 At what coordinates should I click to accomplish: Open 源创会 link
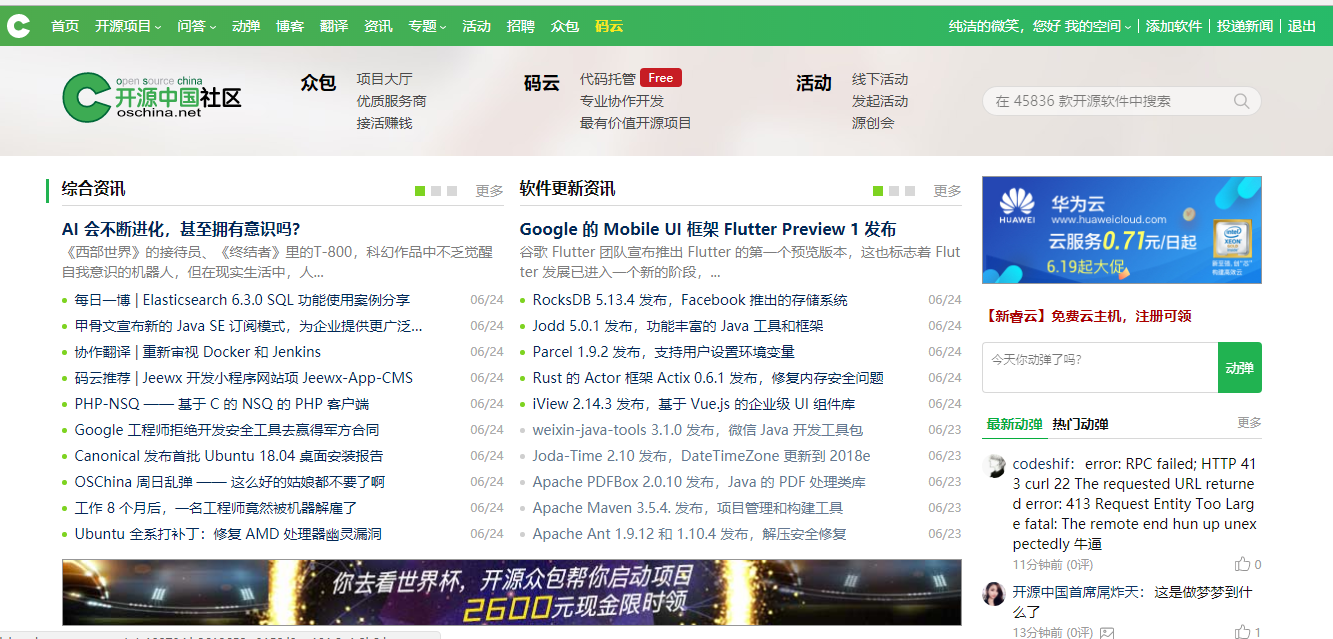[x=873, y=123]
